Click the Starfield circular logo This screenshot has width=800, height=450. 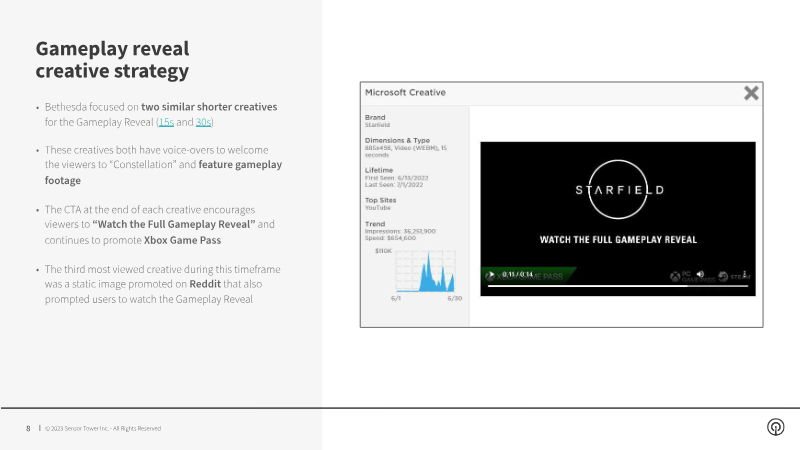617,188
